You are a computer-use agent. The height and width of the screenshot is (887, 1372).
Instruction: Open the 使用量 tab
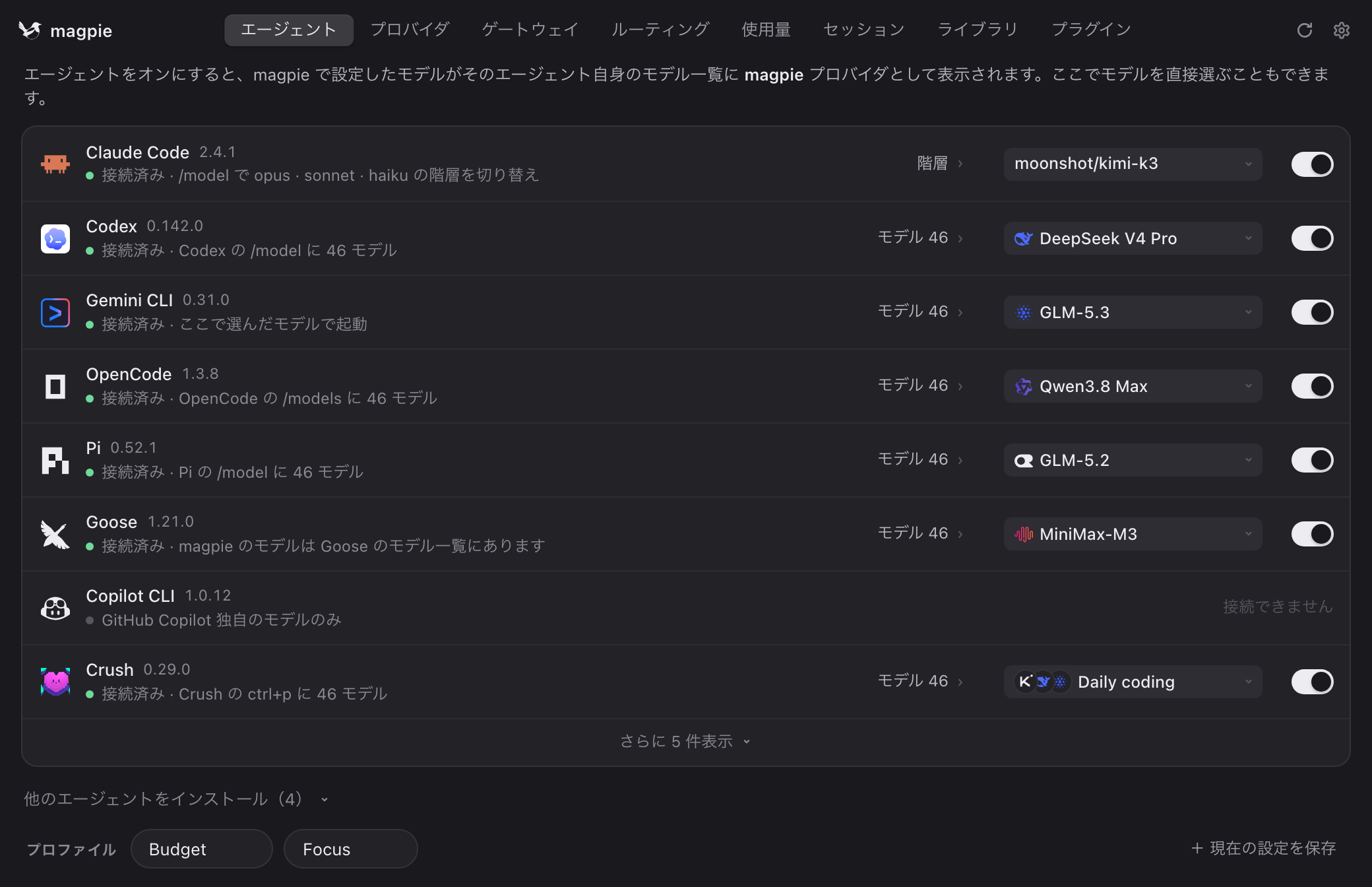(x=766, y=30)
